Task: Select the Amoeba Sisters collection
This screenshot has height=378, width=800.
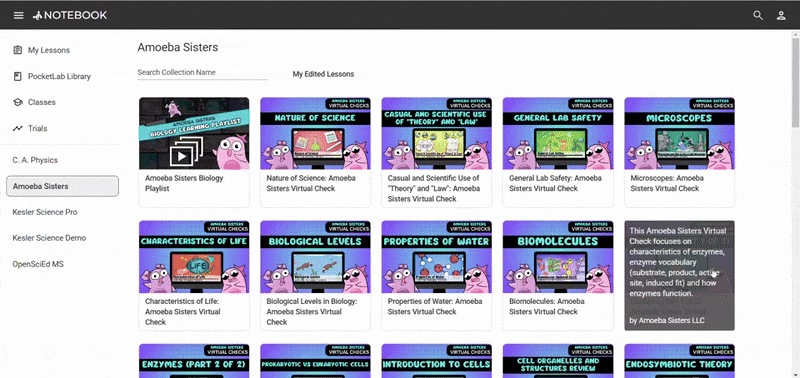Action: pyautogui.click(x=62, y=186)
